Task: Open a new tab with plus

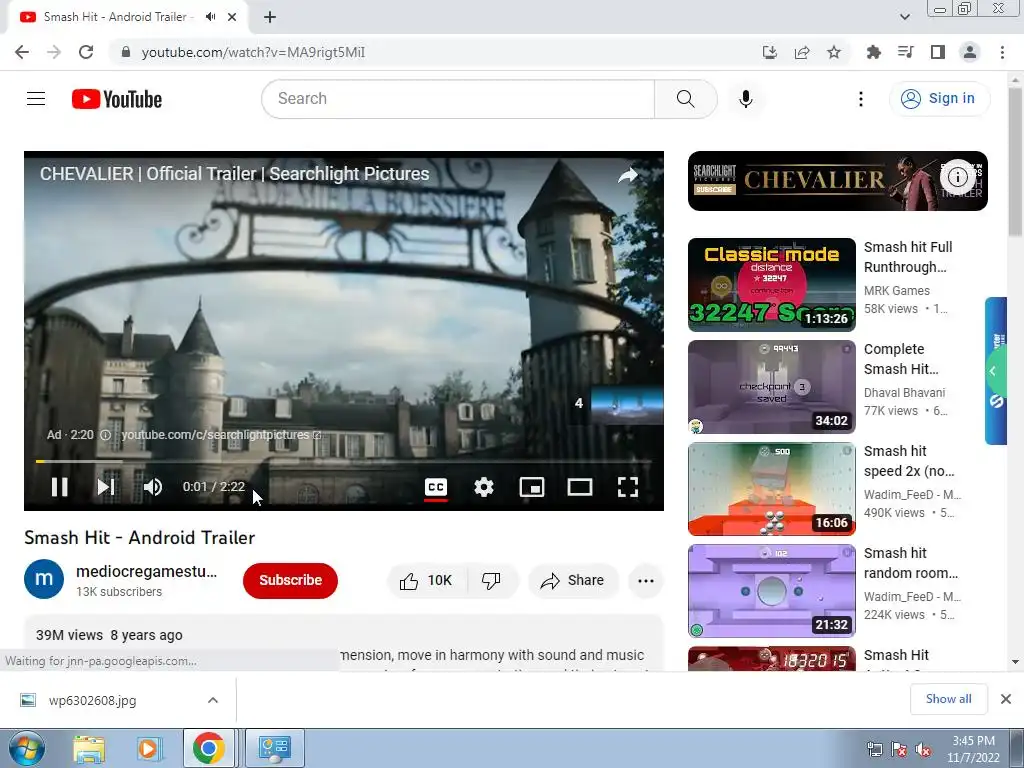Action: [x=270, y=17]
